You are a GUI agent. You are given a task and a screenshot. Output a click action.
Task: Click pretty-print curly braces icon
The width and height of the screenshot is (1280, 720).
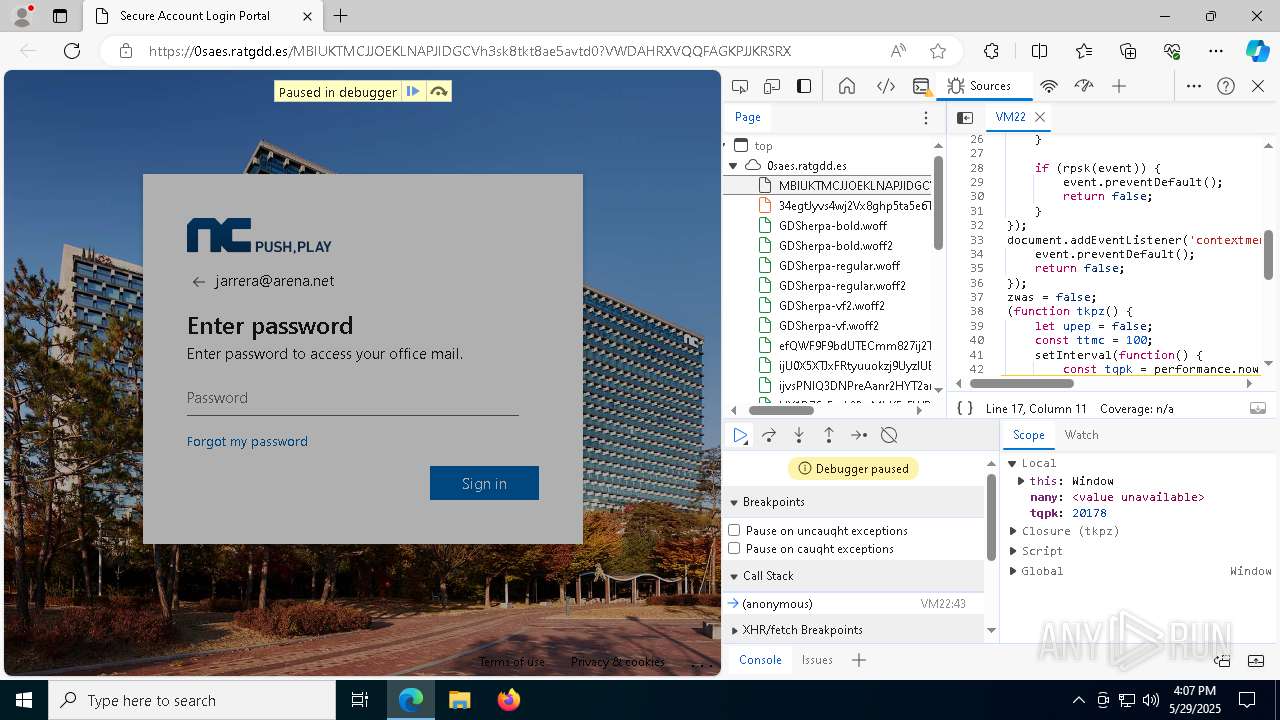tap(965, 408)
